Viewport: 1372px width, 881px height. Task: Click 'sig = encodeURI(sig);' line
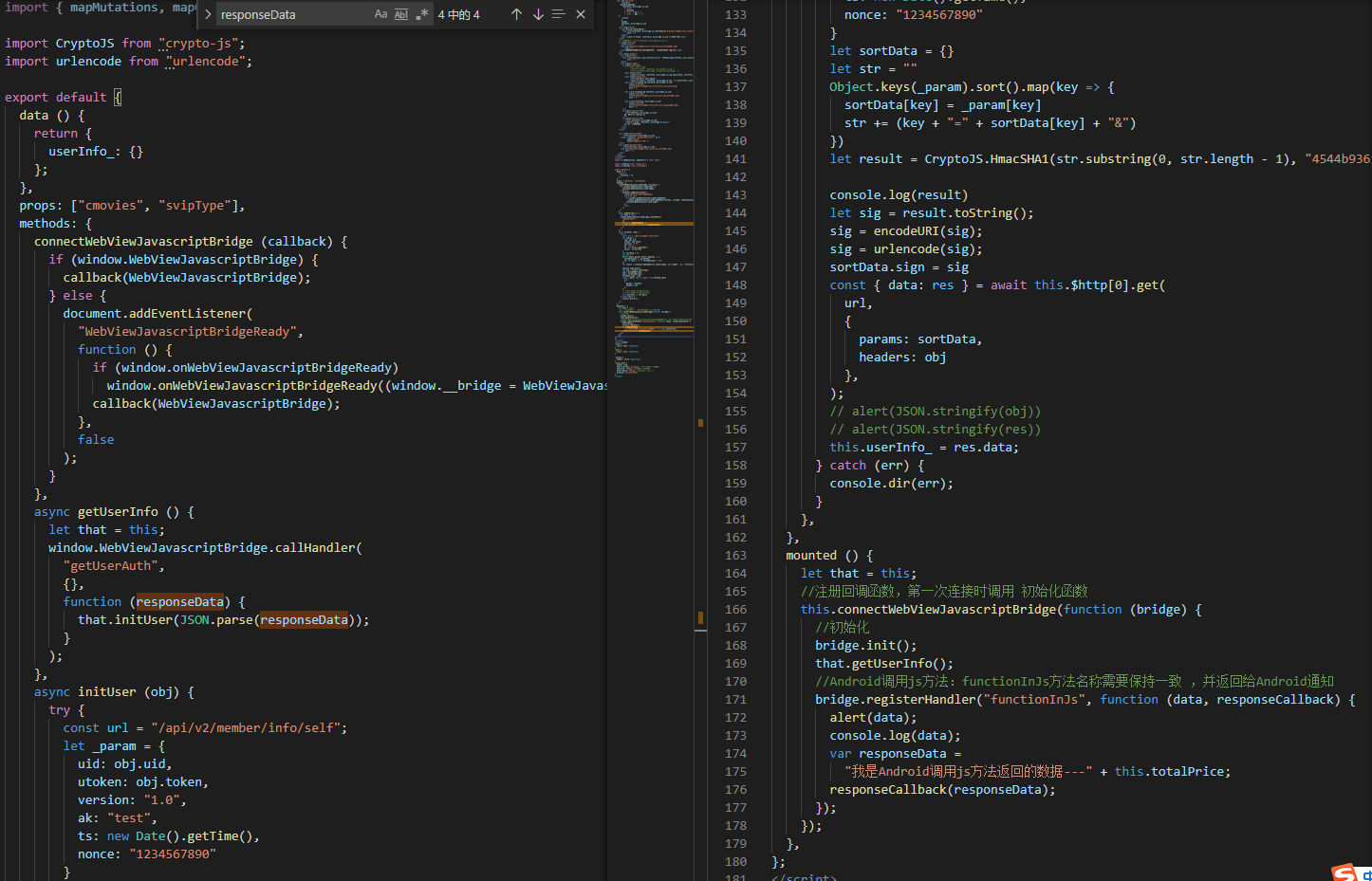tap(906, 231)
